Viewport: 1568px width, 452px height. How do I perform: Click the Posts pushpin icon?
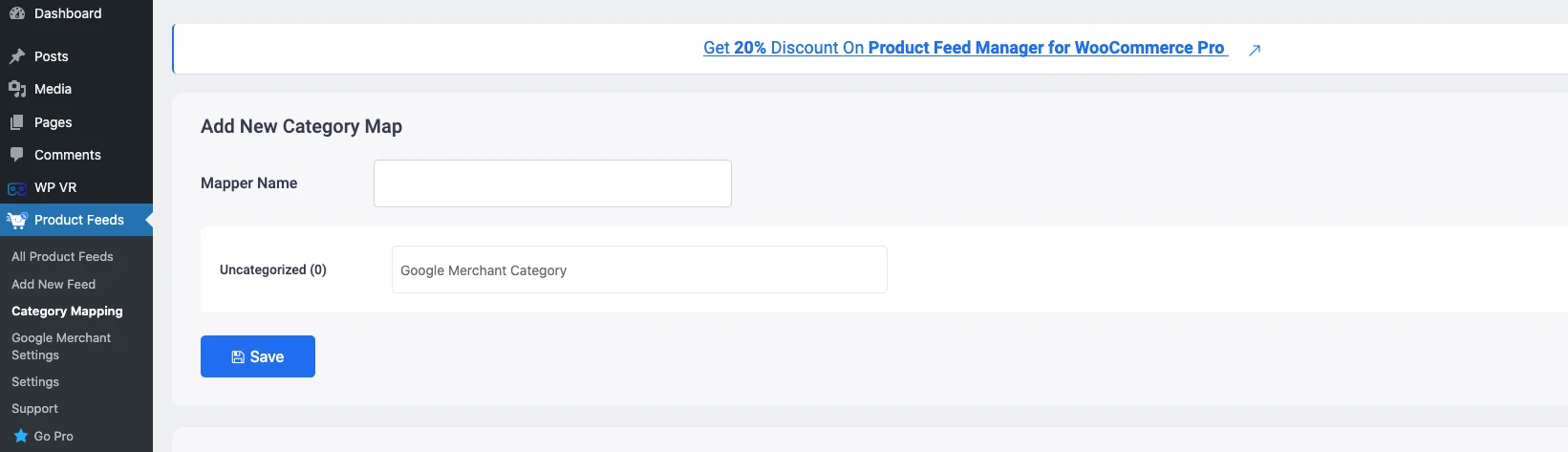[x=16, y=56]
